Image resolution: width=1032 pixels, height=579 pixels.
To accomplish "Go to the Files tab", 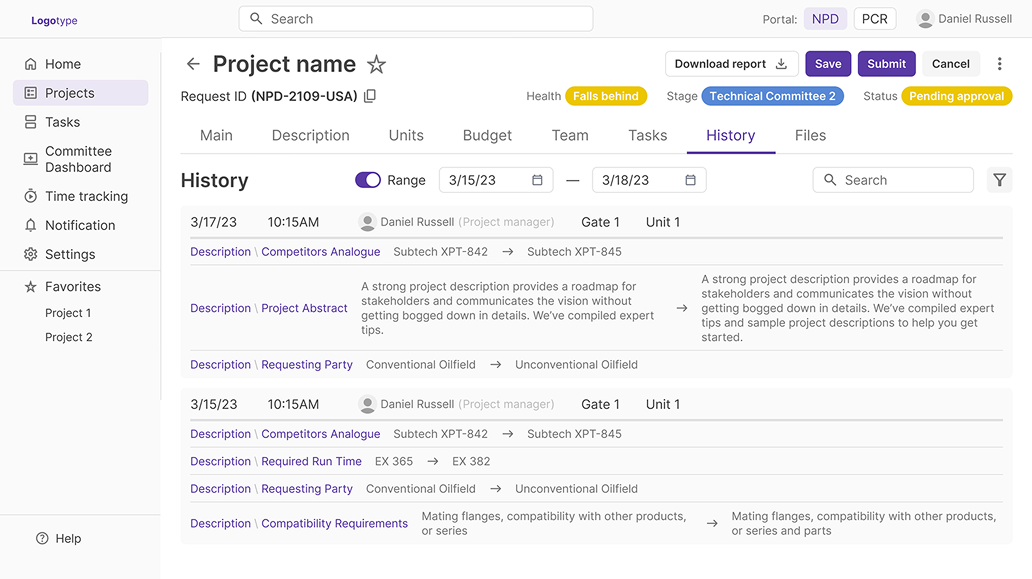I will [x=810, y=135].
